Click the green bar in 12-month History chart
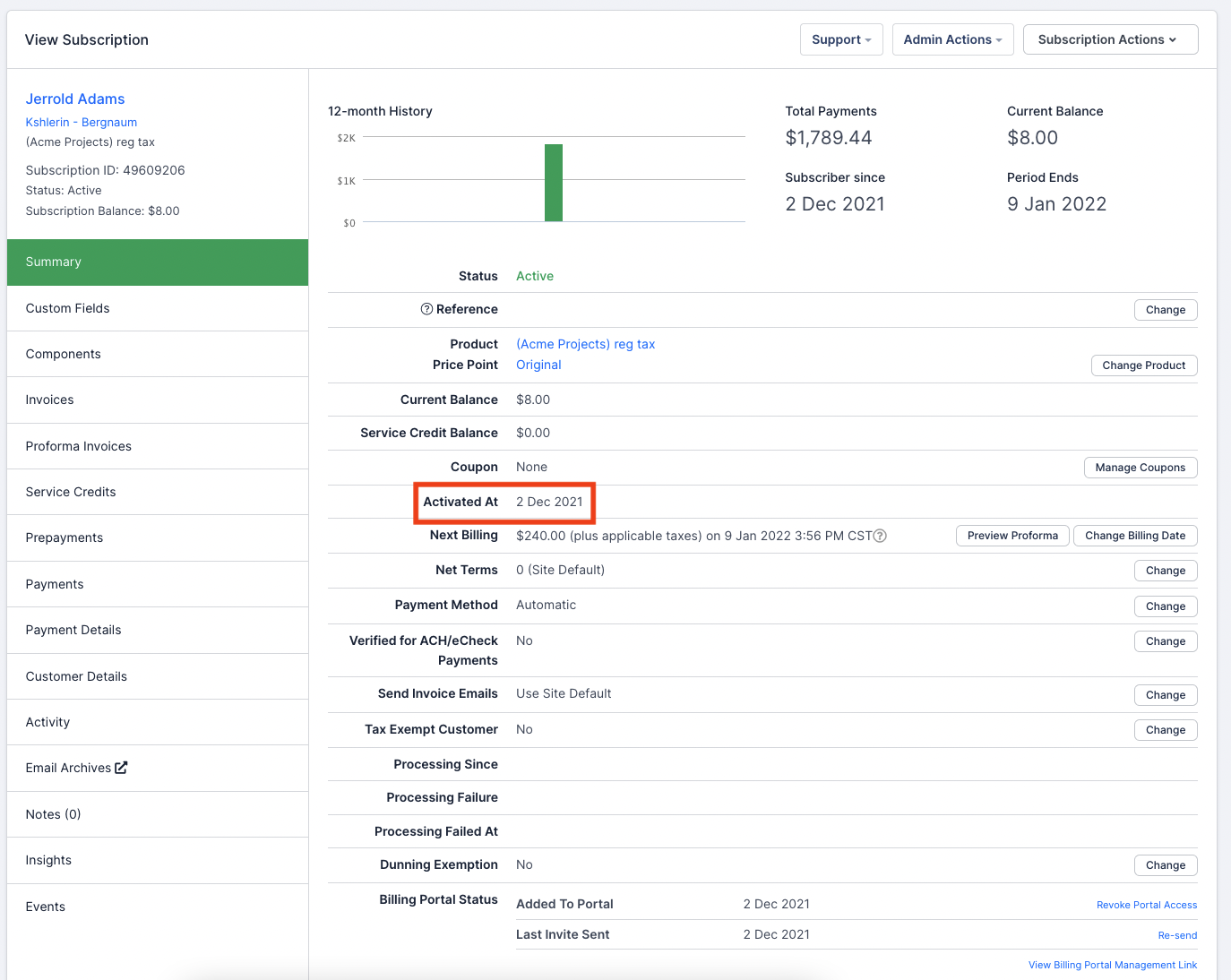The width and height of the screenshot is (1231, 980). pos(554,183)
